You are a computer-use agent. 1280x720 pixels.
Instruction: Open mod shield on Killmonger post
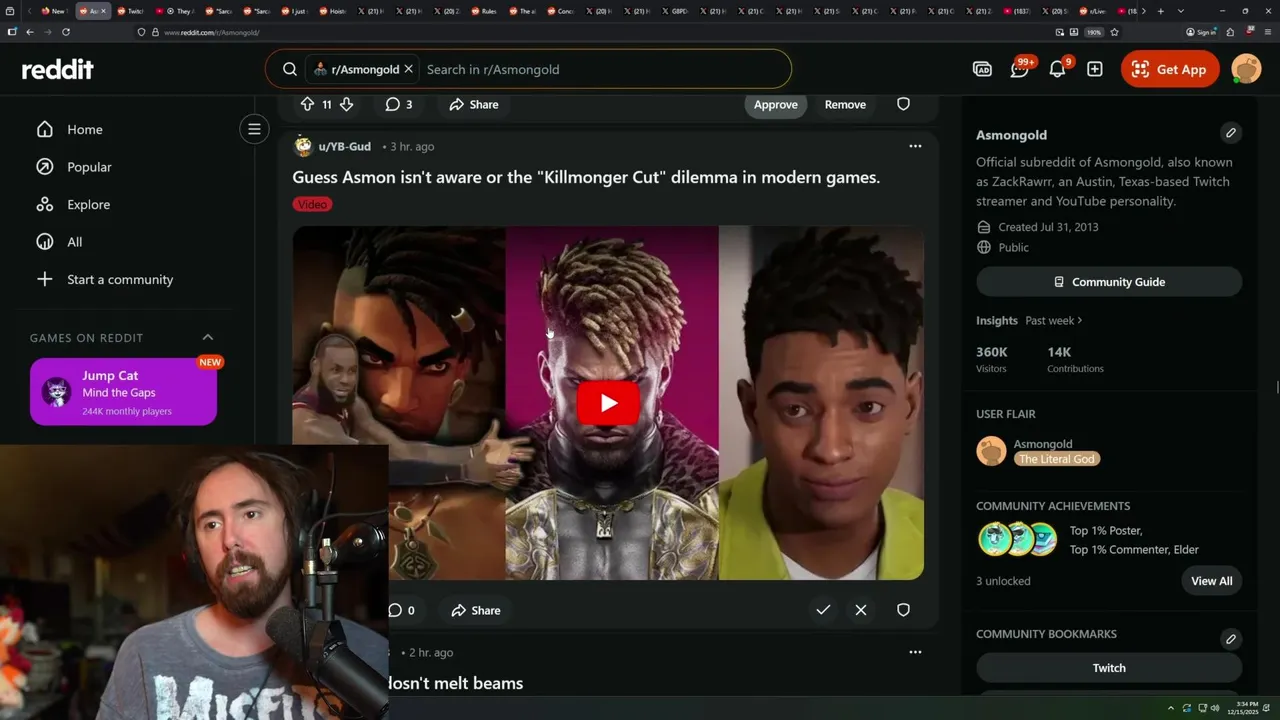pyautogui.click(x=903, y=610)
